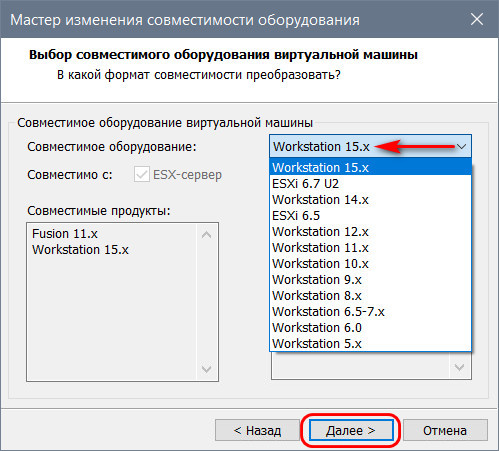The height and width of the screenshot is (451, 499).
Task: Select Workstation 10.x entry
Action: [x=370, y=263]
